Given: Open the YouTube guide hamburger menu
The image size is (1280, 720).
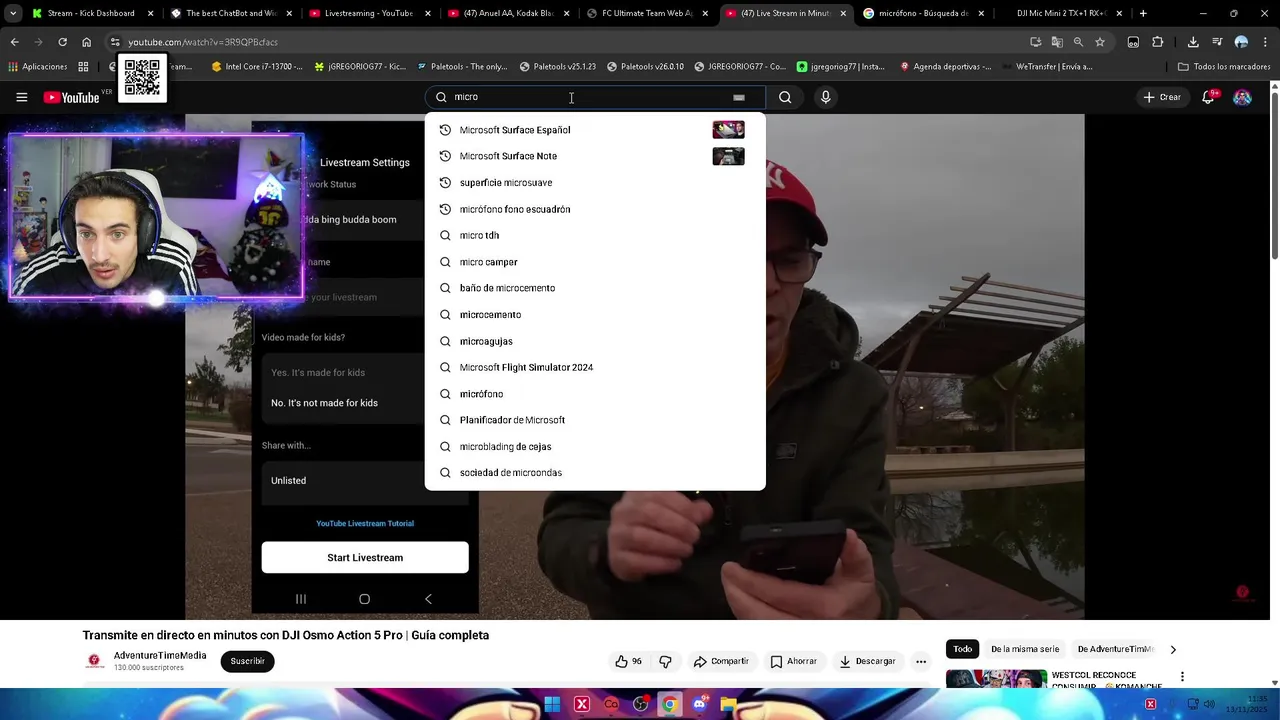Looking at the screenshot, I should 21,97.
